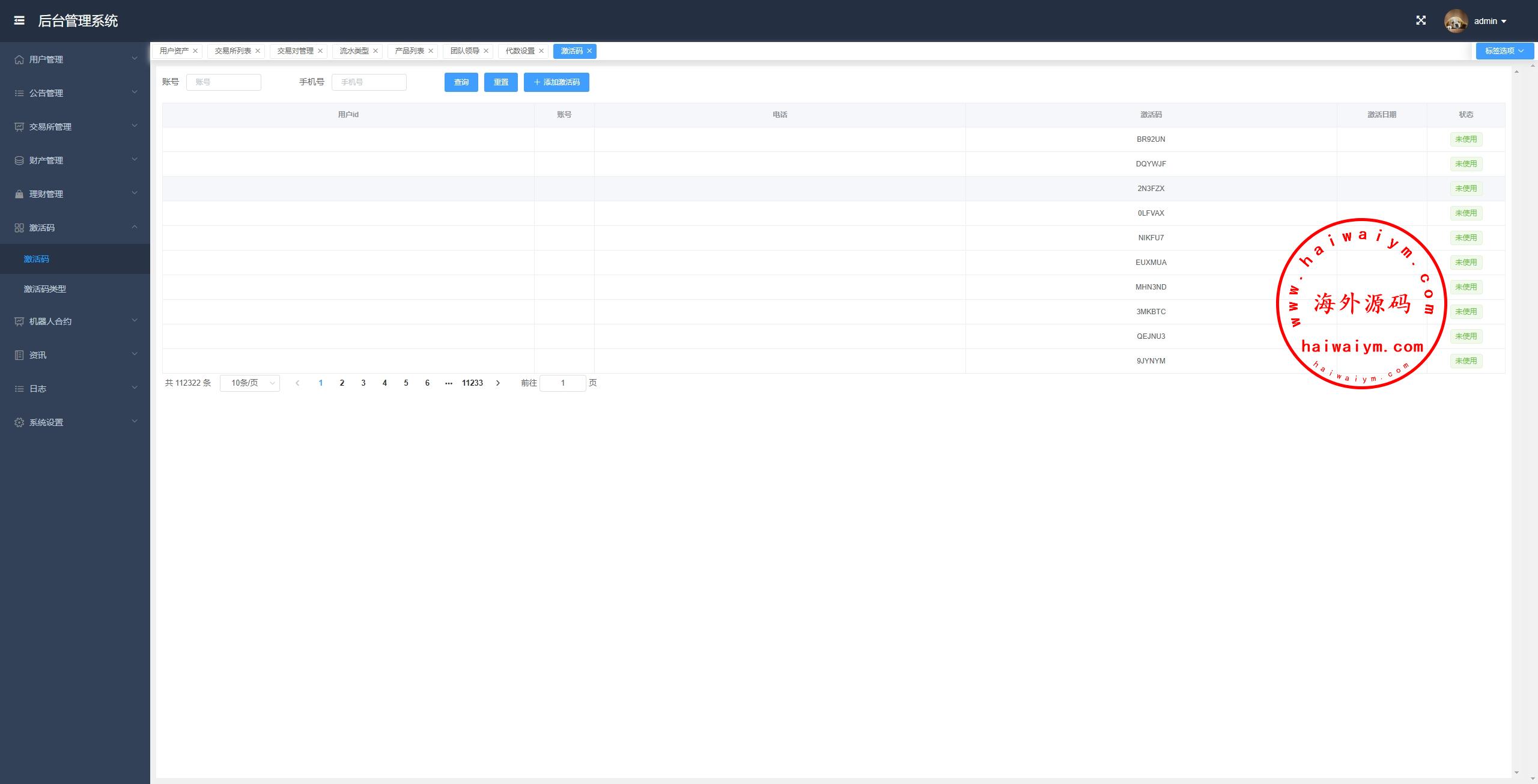Click the hamburger menu collapse icon

(x=19, y=20)
